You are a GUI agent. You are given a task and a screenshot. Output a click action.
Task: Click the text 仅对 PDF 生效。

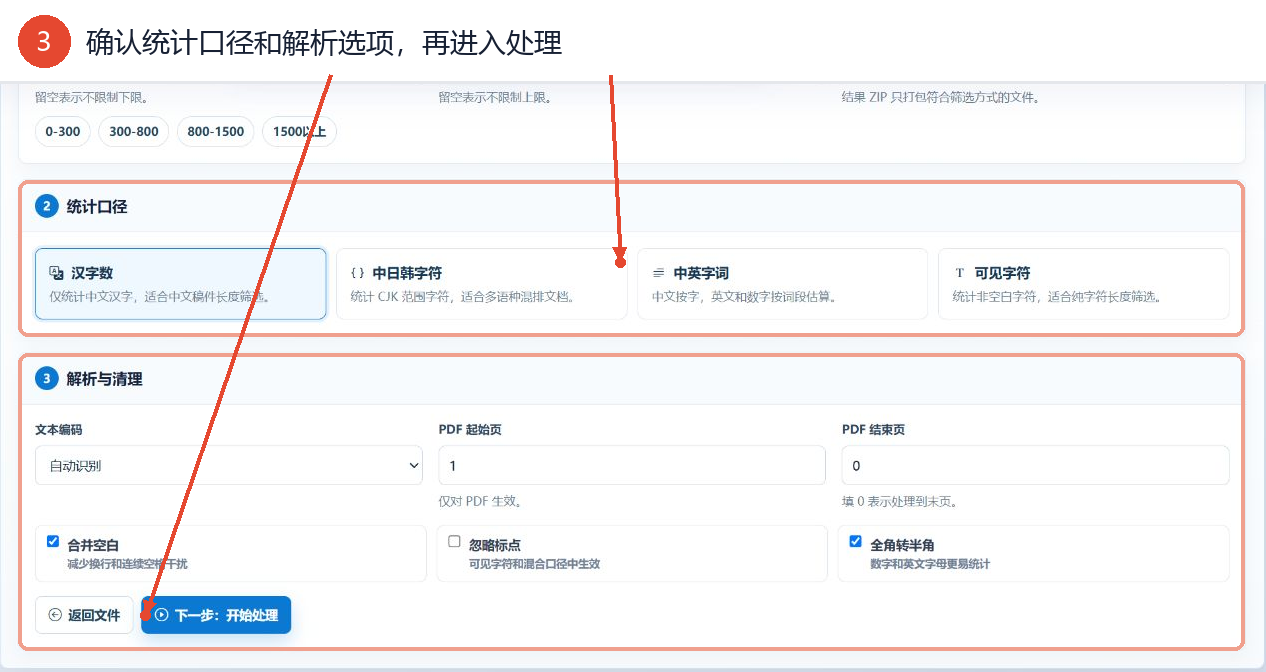pyautogui.click(x=480, y=501)
